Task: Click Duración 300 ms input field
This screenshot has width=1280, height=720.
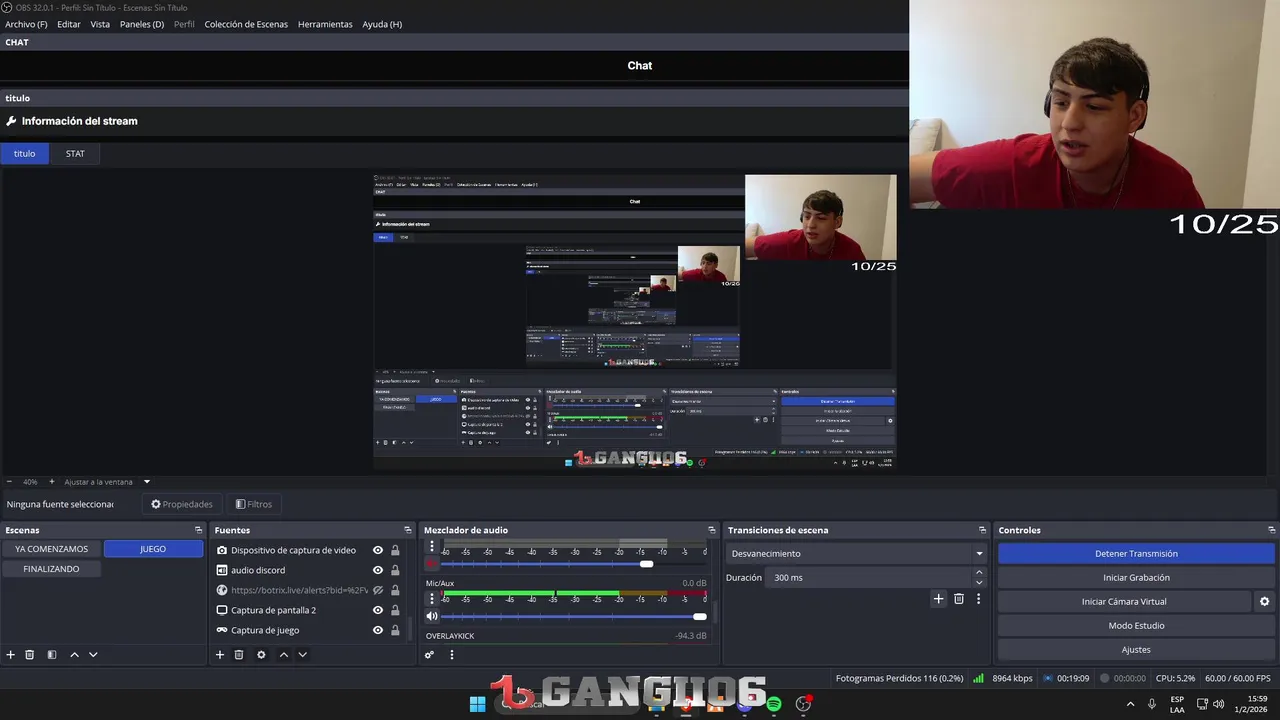Action: click(868, 577)
